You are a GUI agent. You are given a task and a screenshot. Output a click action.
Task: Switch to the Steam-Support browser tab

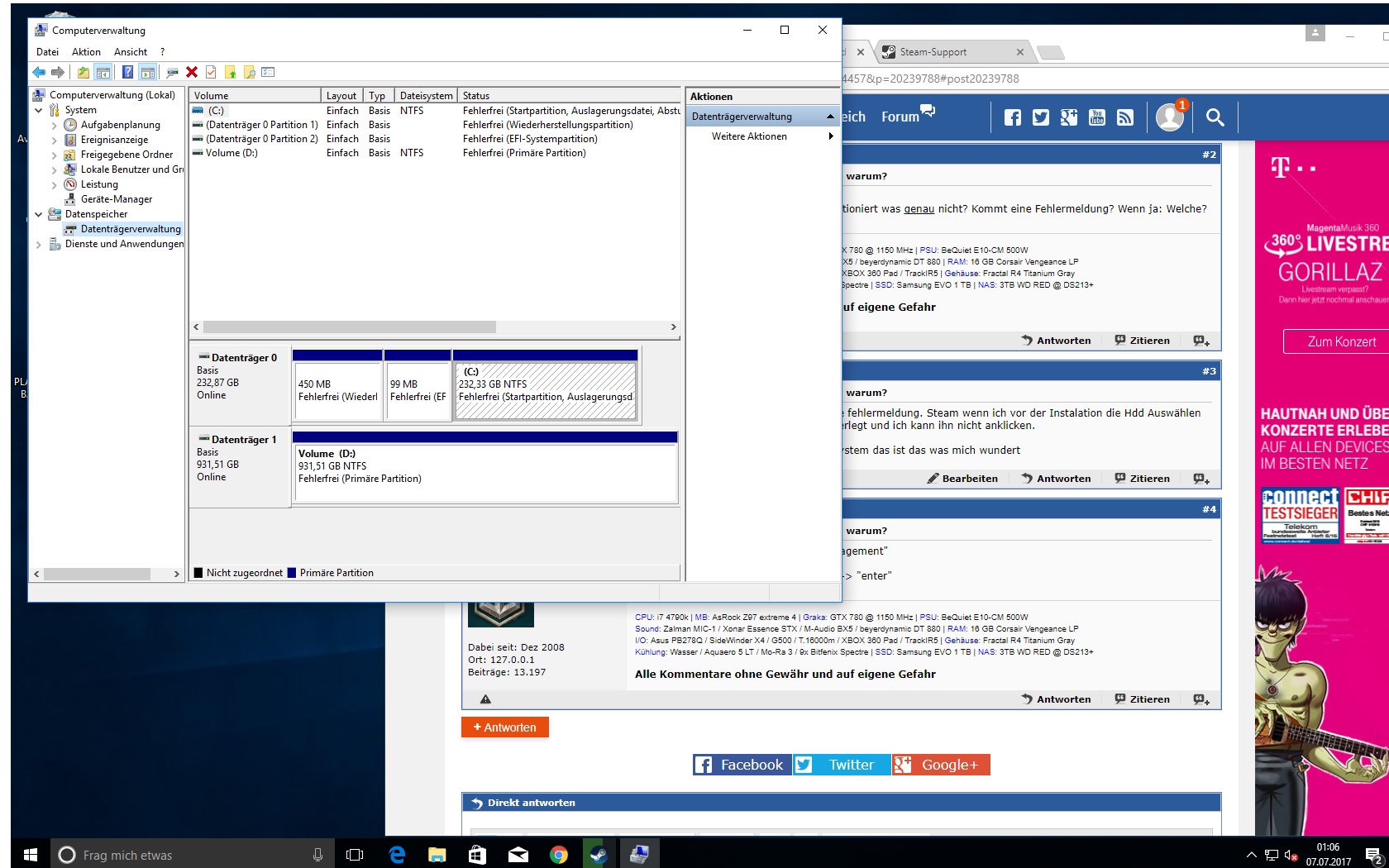951,52
